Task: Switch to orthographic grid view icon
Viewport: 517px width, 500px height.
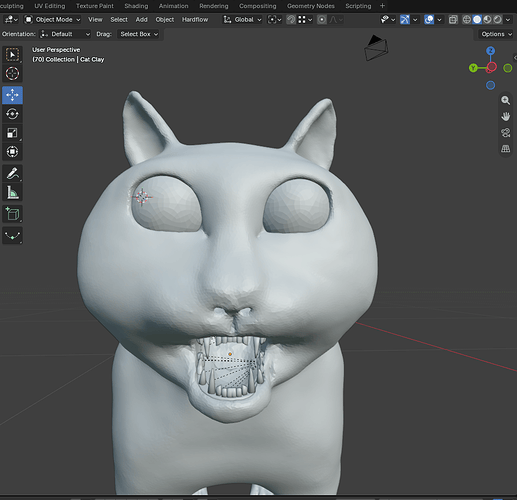Action: coord(505,149)
